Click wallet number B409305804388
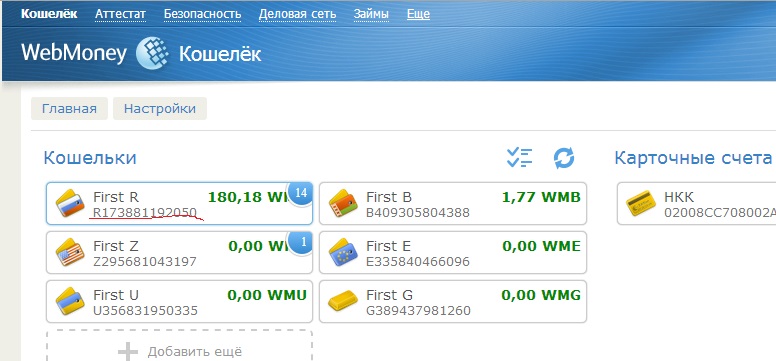776x361 pixels. [418, 212]
